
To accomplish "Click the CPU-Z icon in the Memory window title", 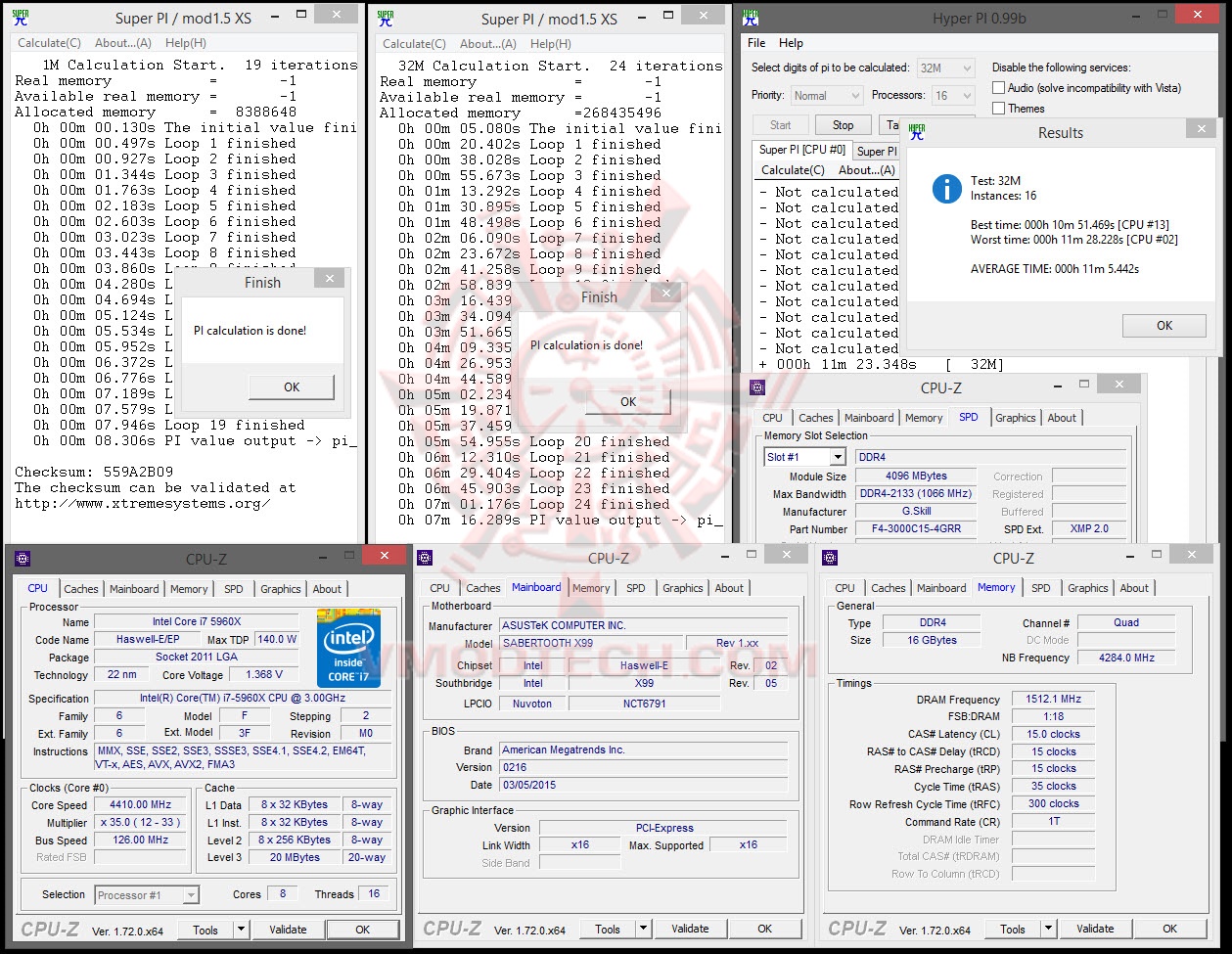I will 830,558.
